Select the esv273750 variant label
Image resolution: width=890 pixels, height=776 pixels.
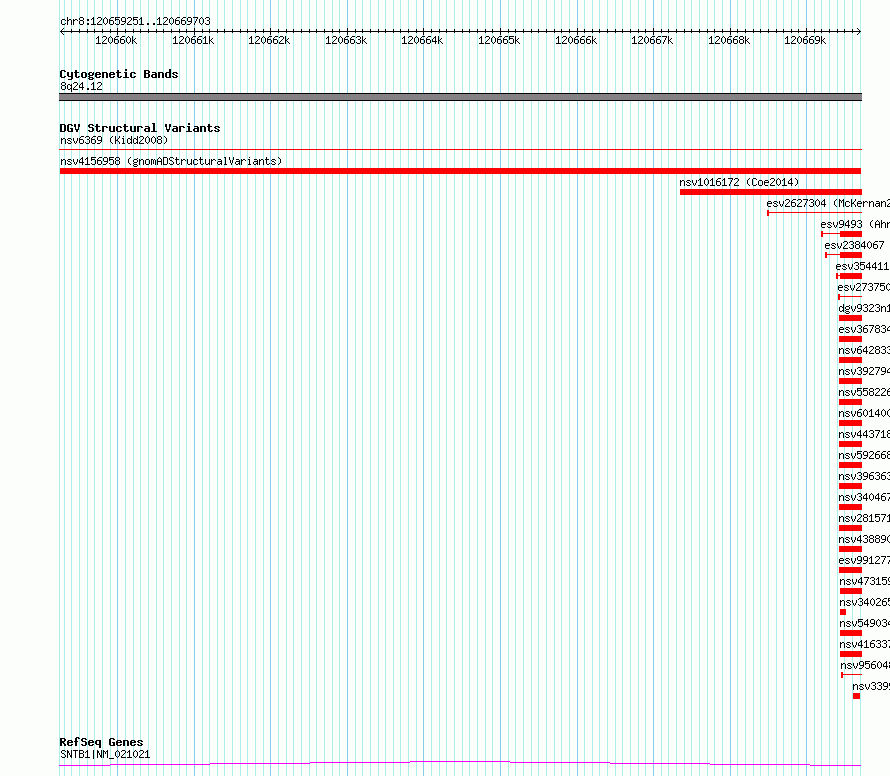coord(863,287)
